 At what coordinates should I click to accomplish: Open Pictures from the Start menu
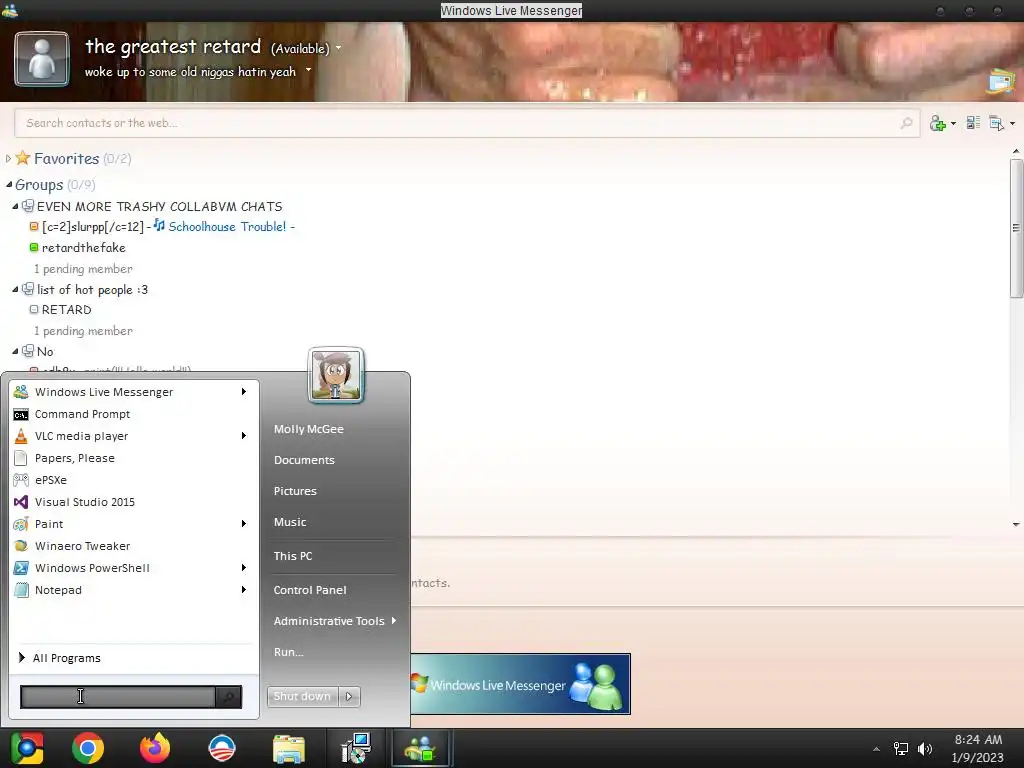(x=295, y=491)
